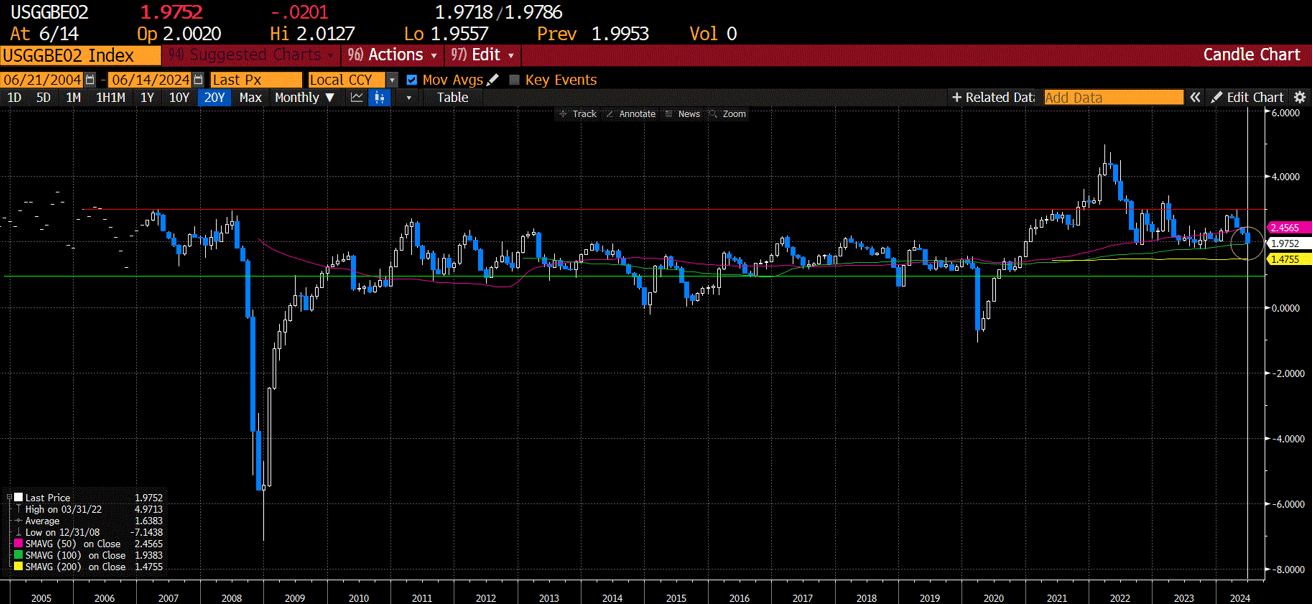Collapse the panel using the double-chevron icon
1313x604 pixels.
click(x=1196, y=96)
